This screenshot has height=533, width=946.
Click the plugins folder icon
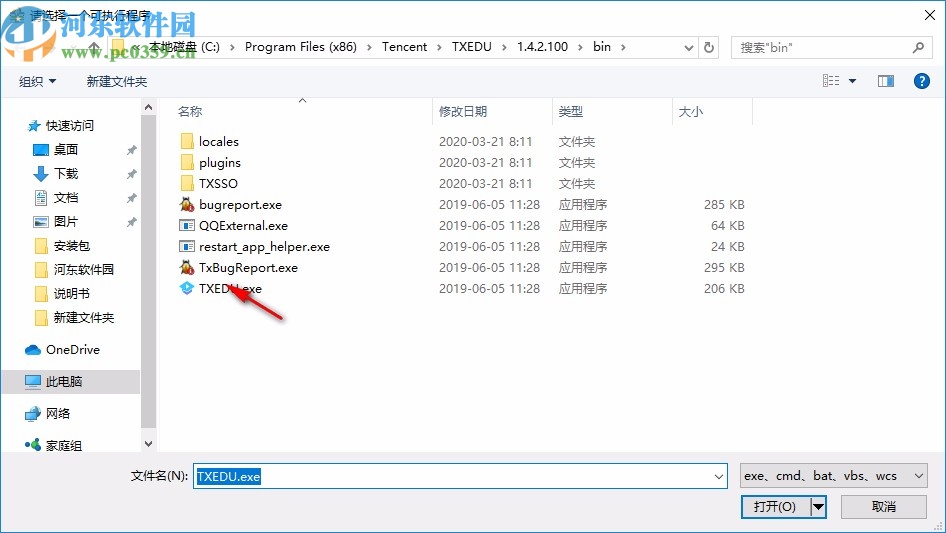[x=187, y=162]
